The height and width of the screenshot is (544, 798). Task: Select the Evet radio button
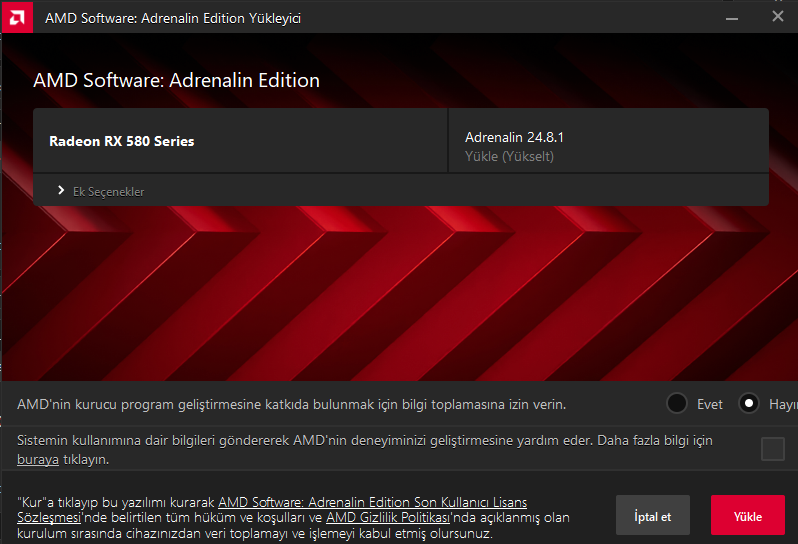(676, 404)
